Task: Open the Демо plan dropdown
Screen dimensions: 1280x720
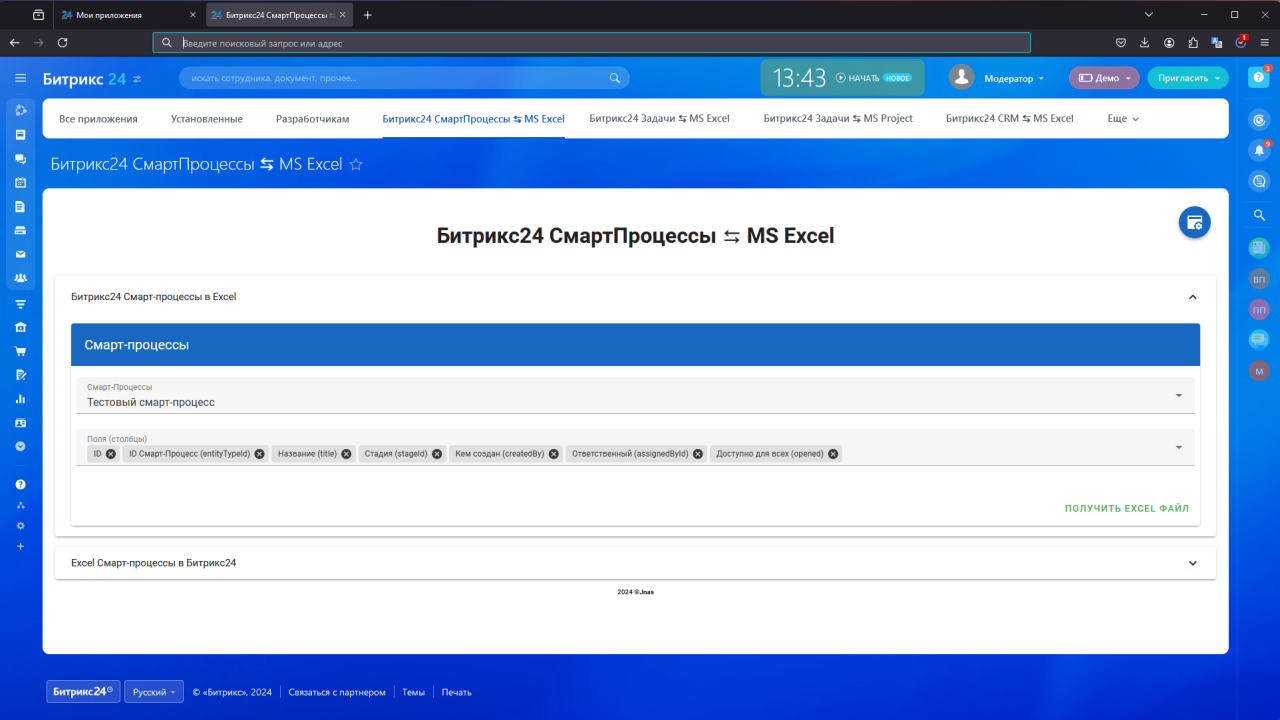Action: point(1104,78)
